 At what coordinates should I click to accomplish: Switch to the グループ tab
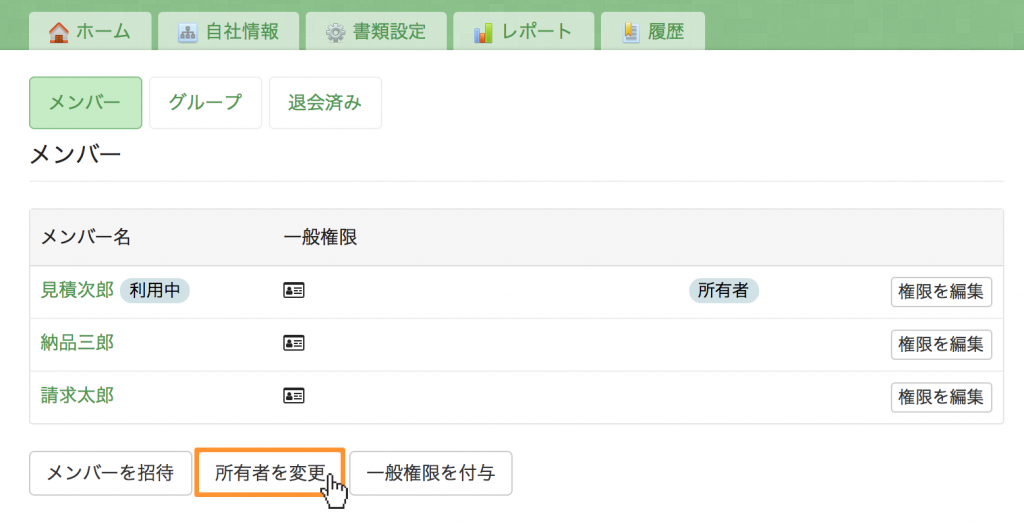(206, 103)
